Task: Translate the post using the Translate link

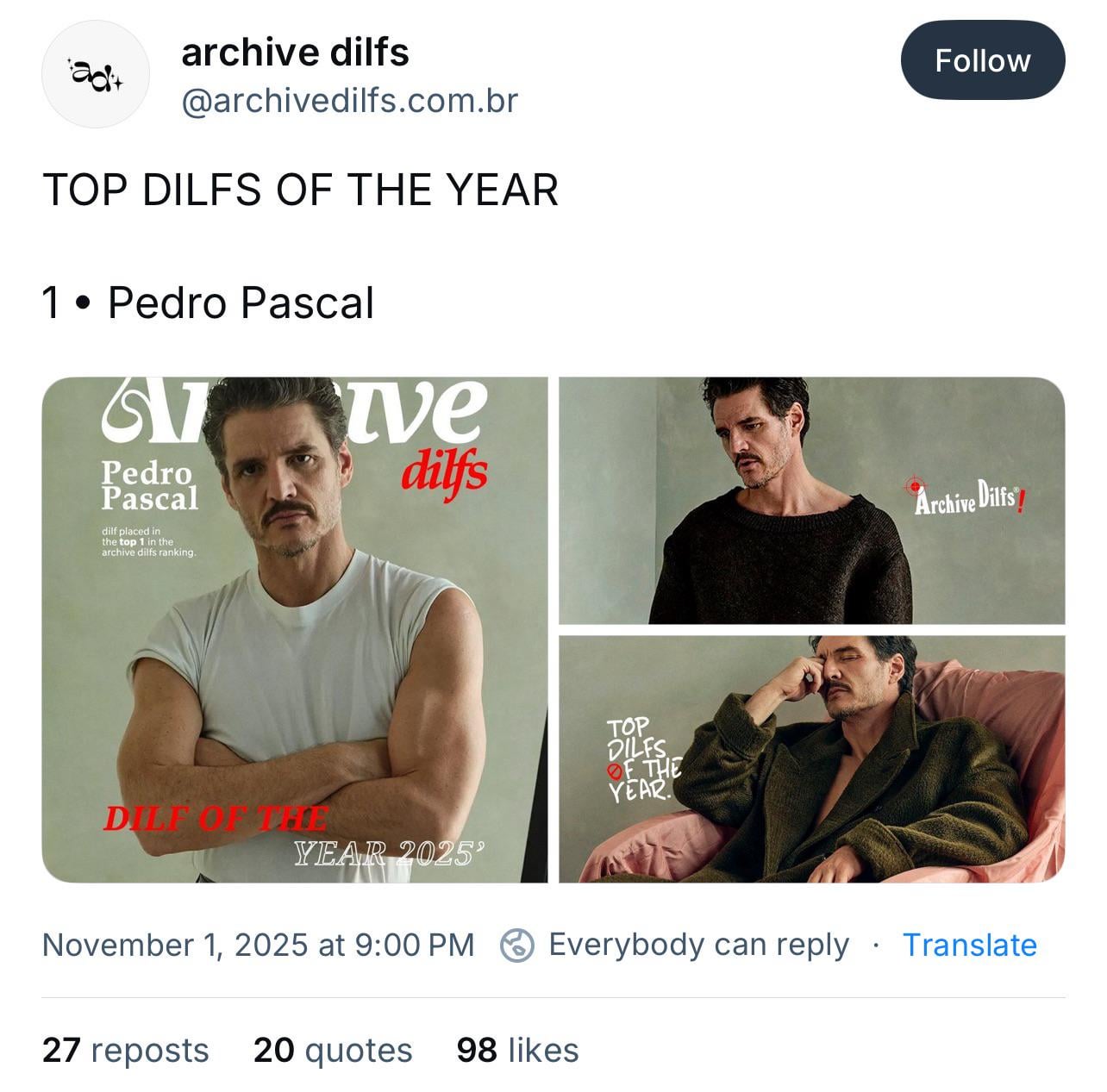Action: pyautogui.click(x=969, y=945)
